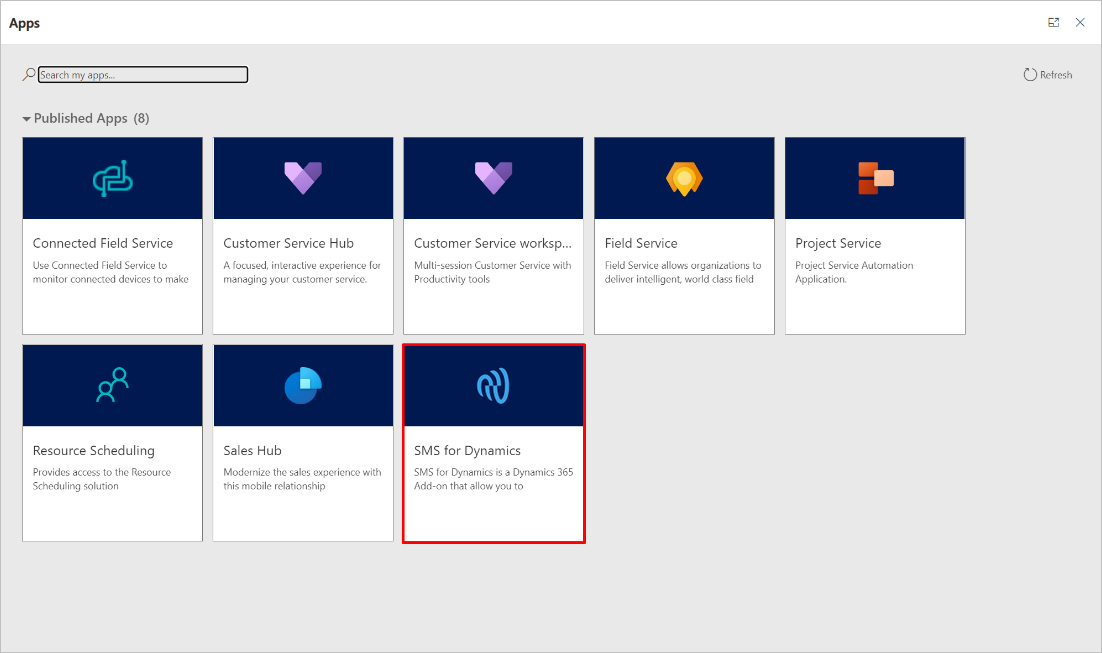Click the search magnifier icon
The width and height of the screenshot is (1102, 653).
[x=29, y=74]
